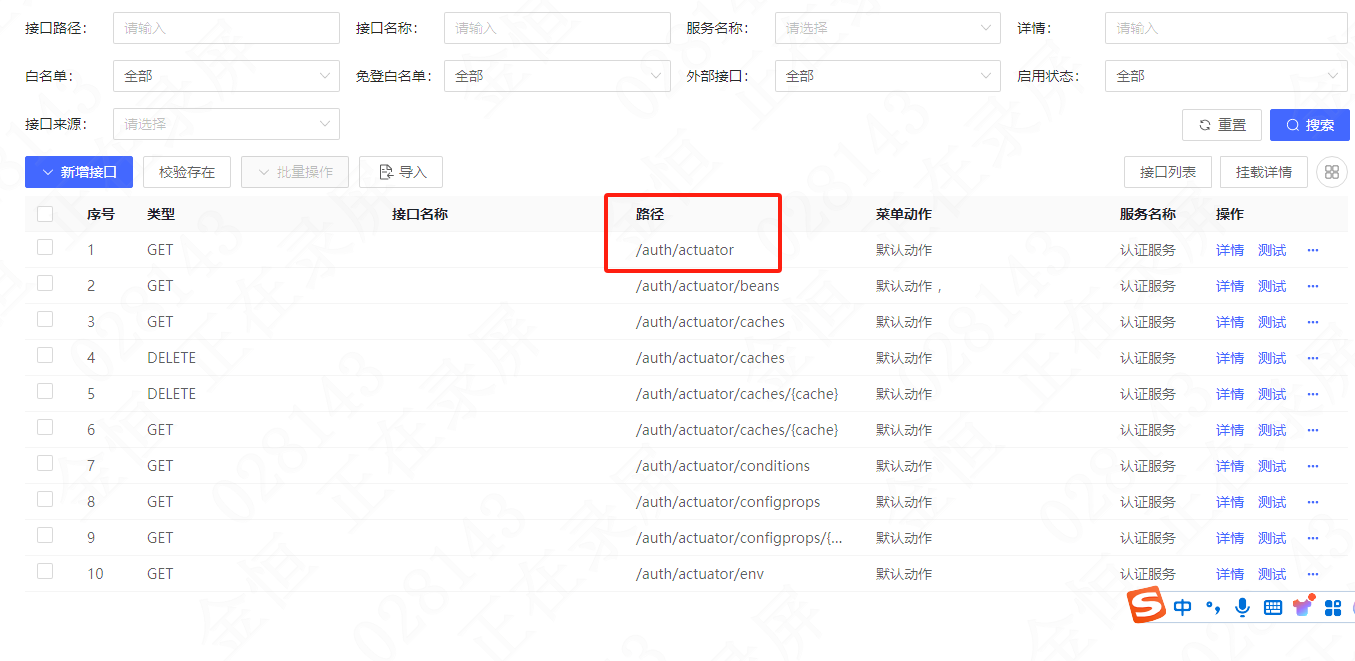Image resolution: width=1355 pixels, height=661 pixels.
Task: Check the checkbox for row 1
Action: coord(45,247)
